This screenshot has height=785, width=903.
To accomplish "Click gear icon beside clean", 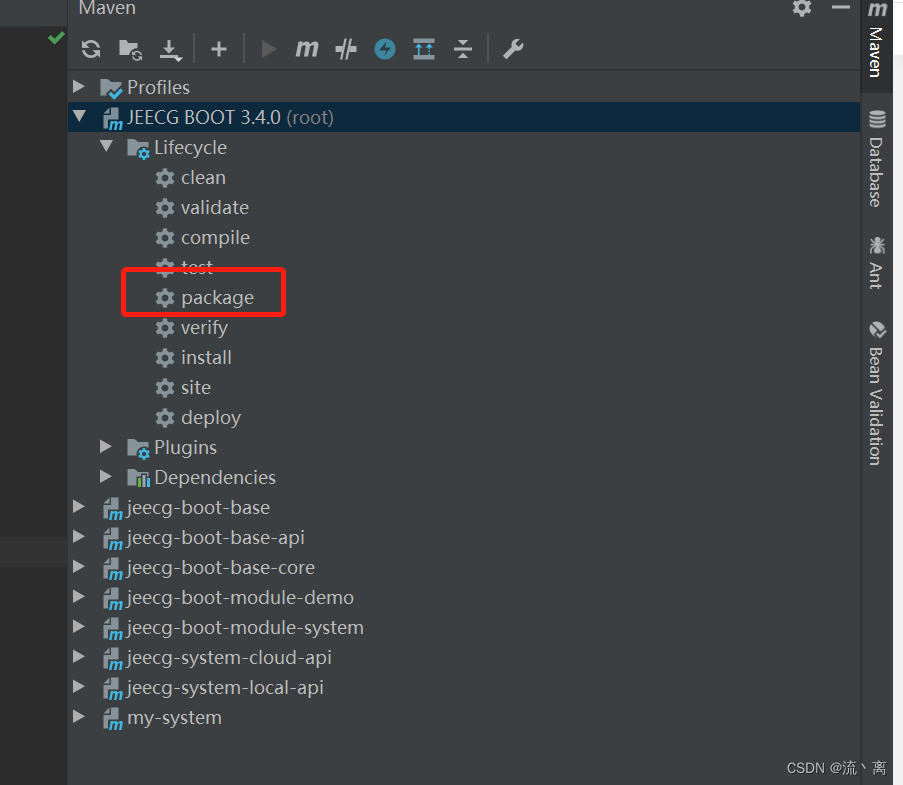I will point(165,178).
